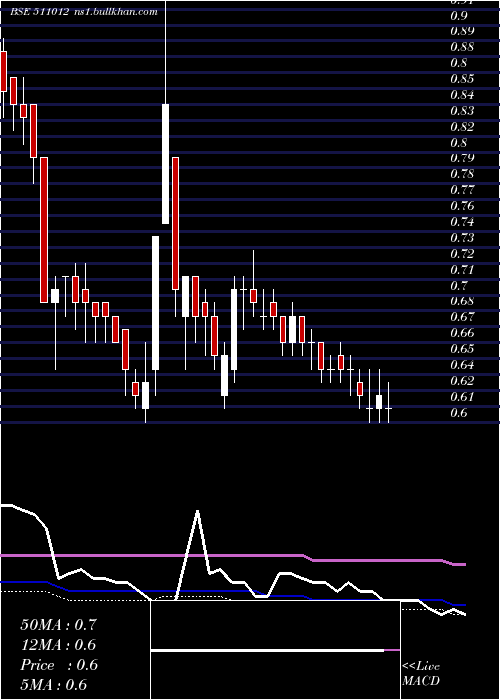Click the 0.85 price axis label
The height and width of the screenshot is (700, 500).
[x=462, y=79]
